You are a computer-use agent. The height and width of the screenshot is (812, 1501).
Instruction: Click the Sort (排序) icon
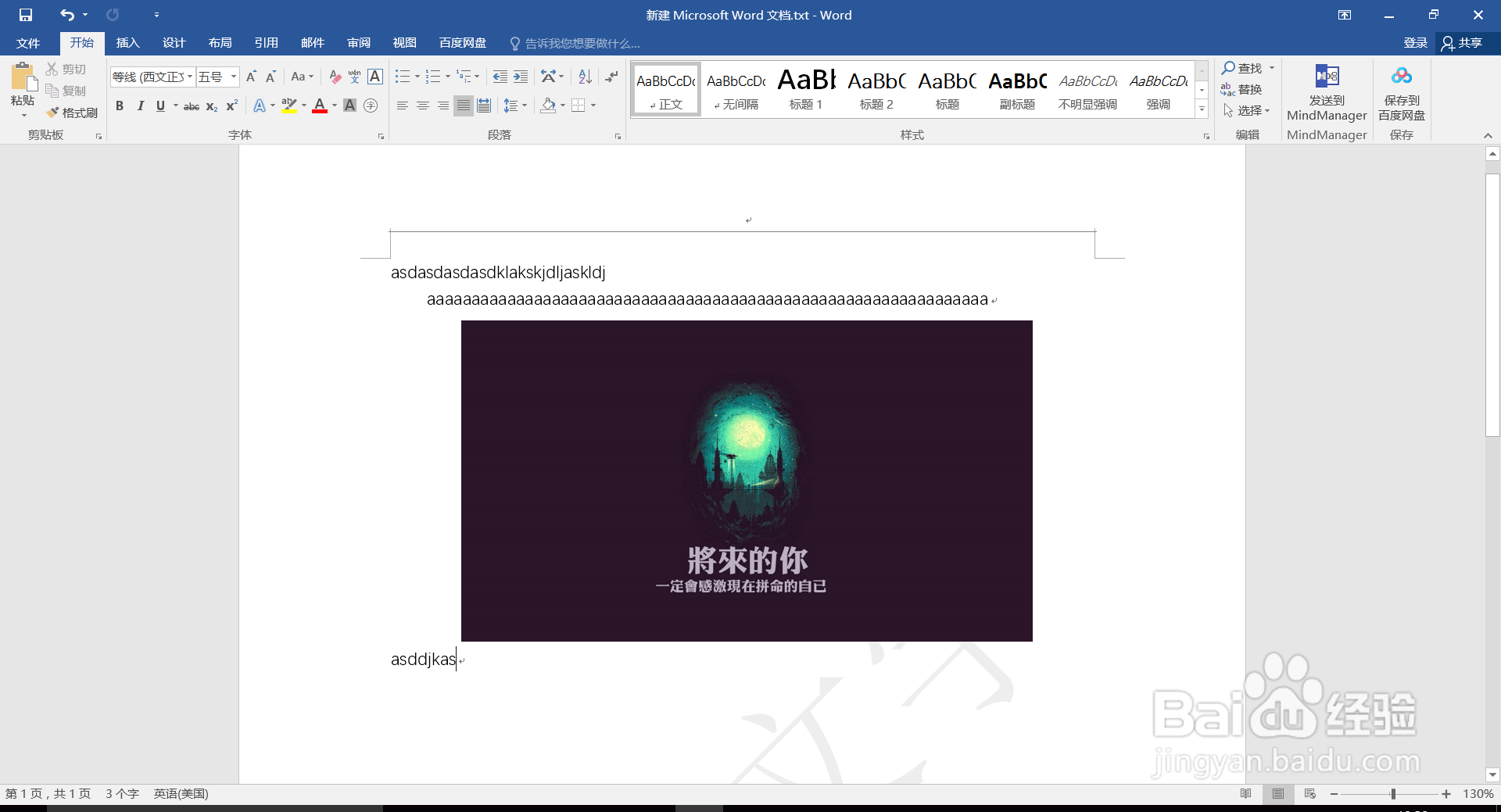pos(585,77)
